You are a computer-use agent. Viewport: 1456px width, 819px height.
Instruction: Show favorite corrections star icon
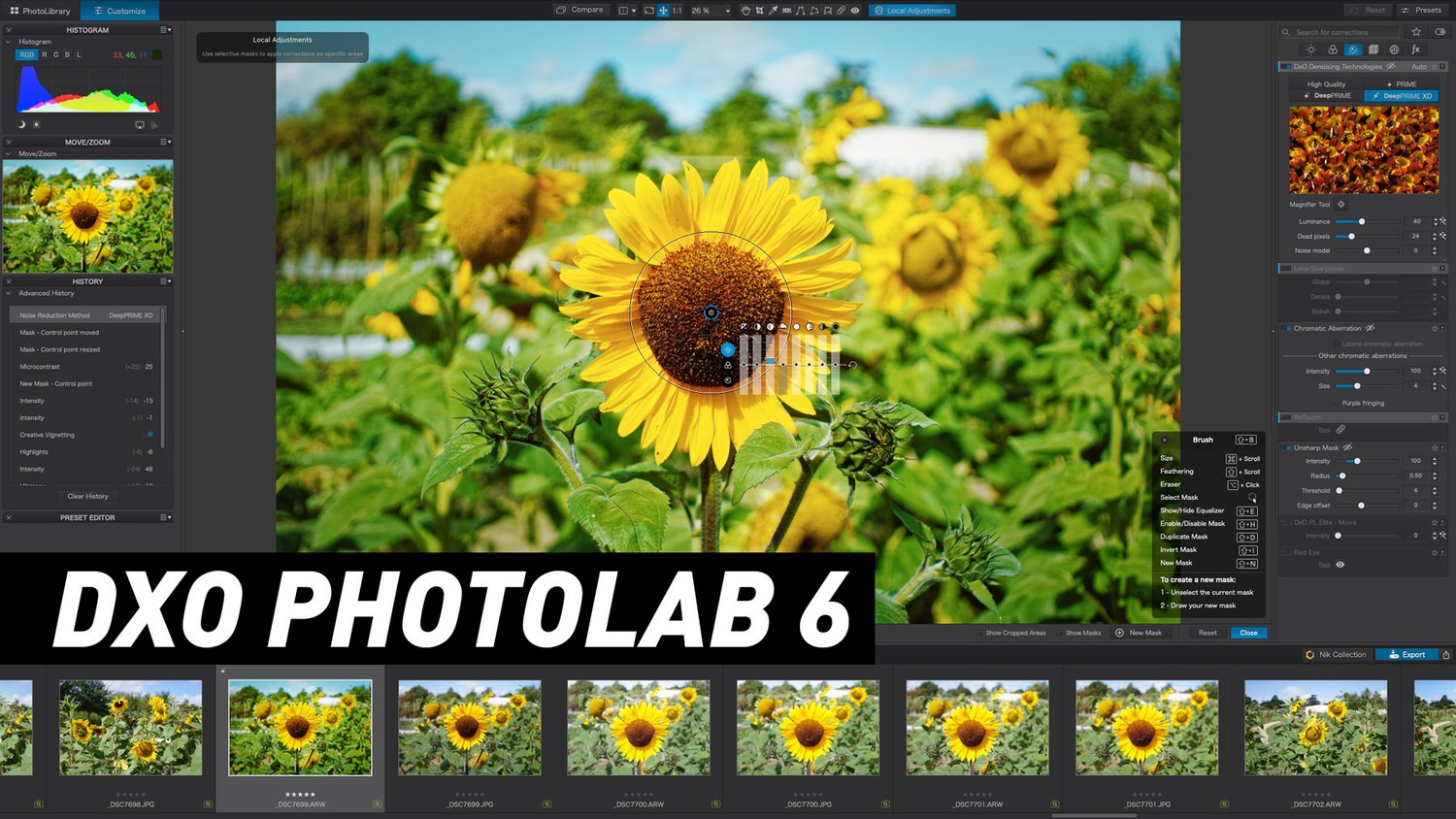[x=1416, y=32]
